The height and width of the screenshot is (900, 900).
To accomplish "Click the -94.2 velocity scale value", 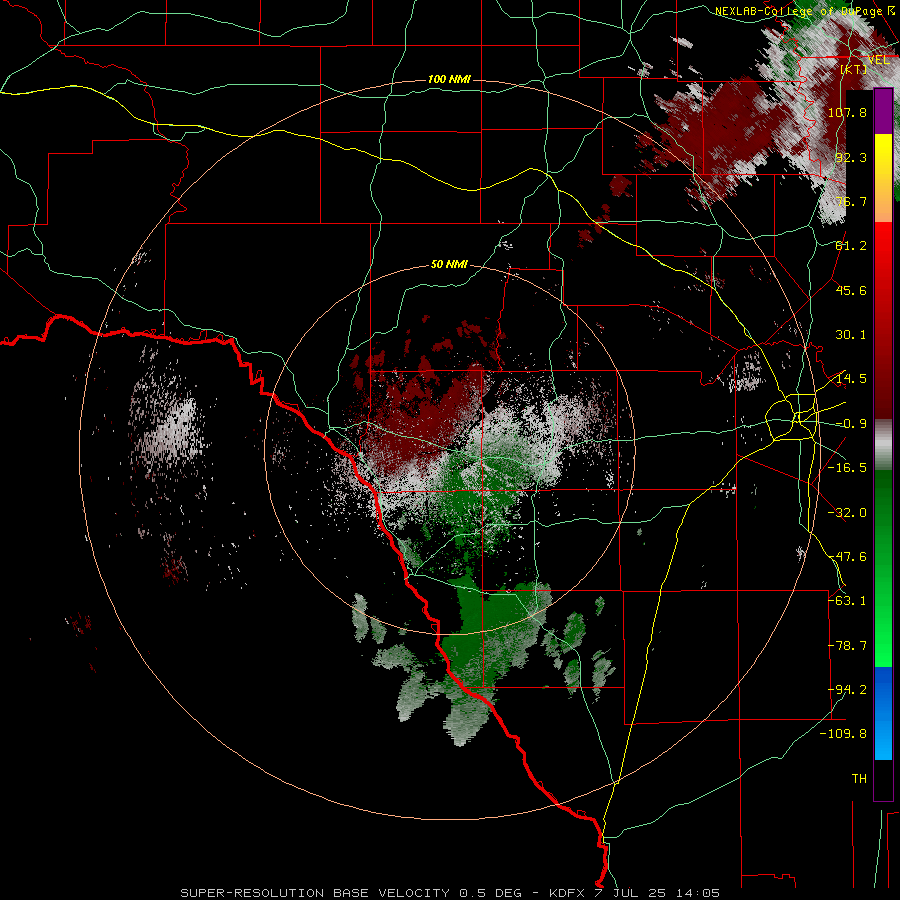I will [847, 690].
